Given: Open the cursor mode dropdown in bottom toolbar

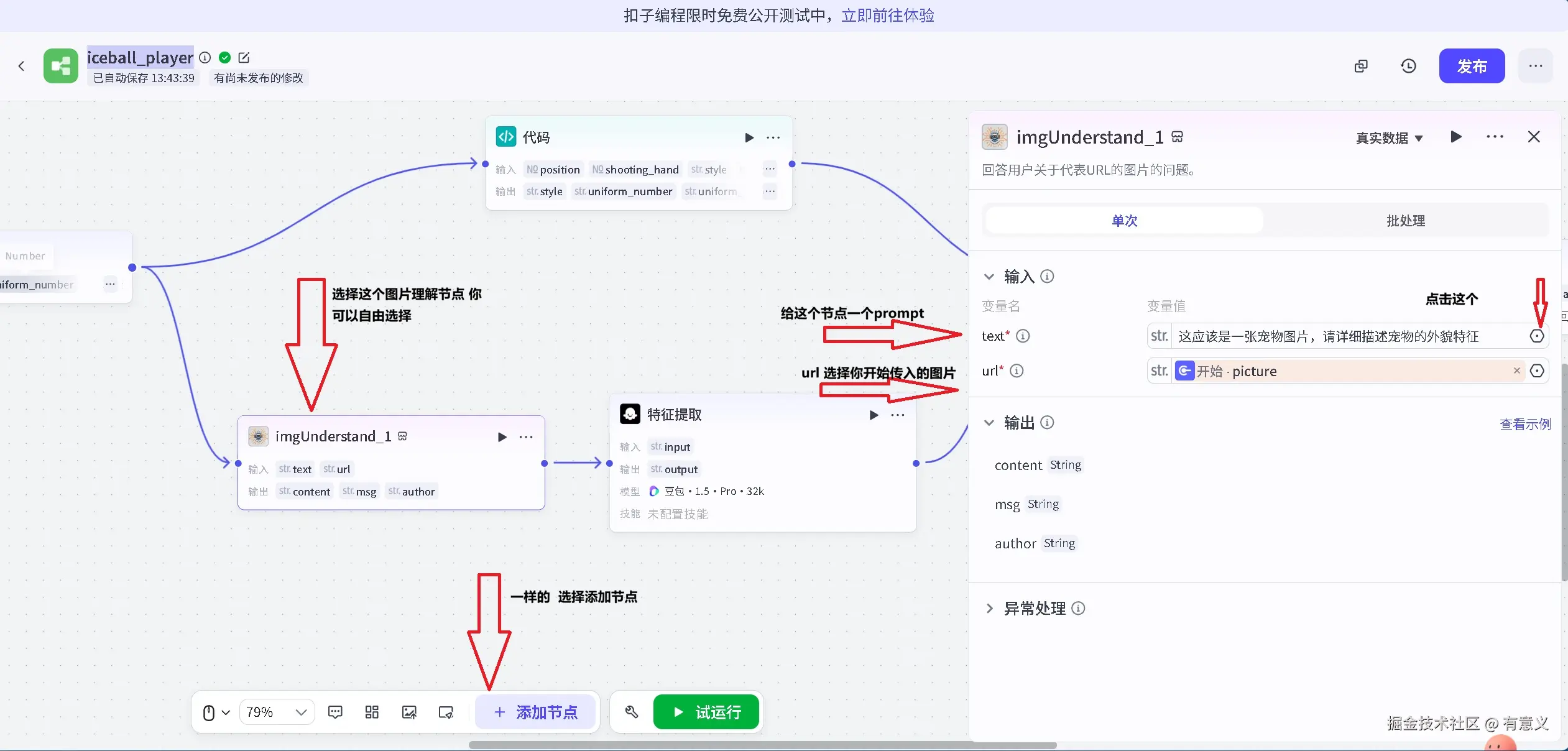Looking at the screenshot, I should pos(214,712).
